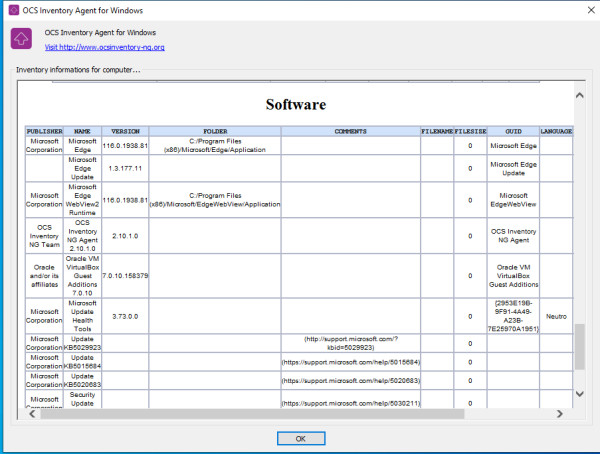Viewport: 600px width, 454px height.
Task: Click version 2.10.1.0 cell
Action: 125,236
